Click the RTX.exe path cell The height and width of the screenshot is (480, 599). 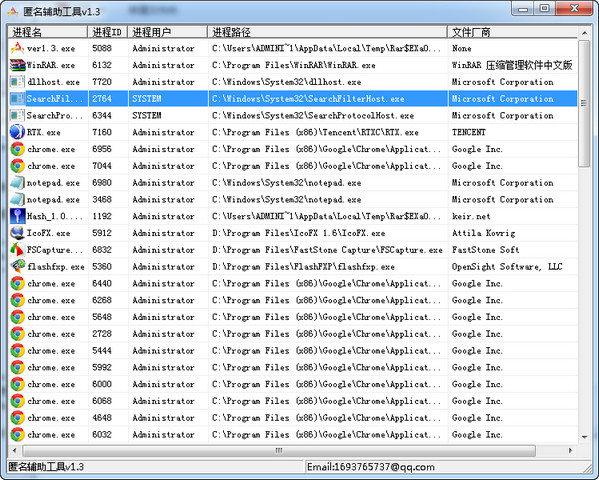pos(328,132)
